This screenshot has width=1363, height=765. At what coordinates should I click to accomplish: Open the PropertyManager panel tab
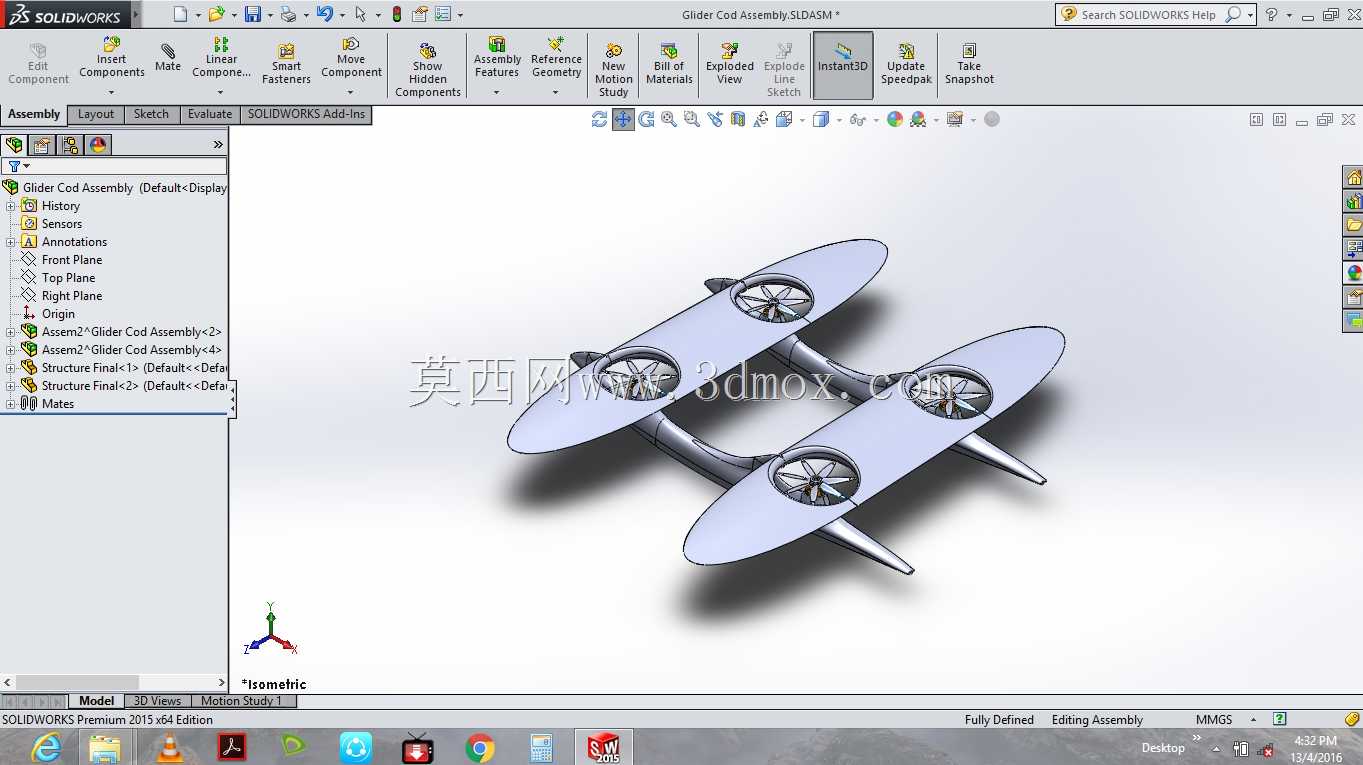tap(42, 145)
